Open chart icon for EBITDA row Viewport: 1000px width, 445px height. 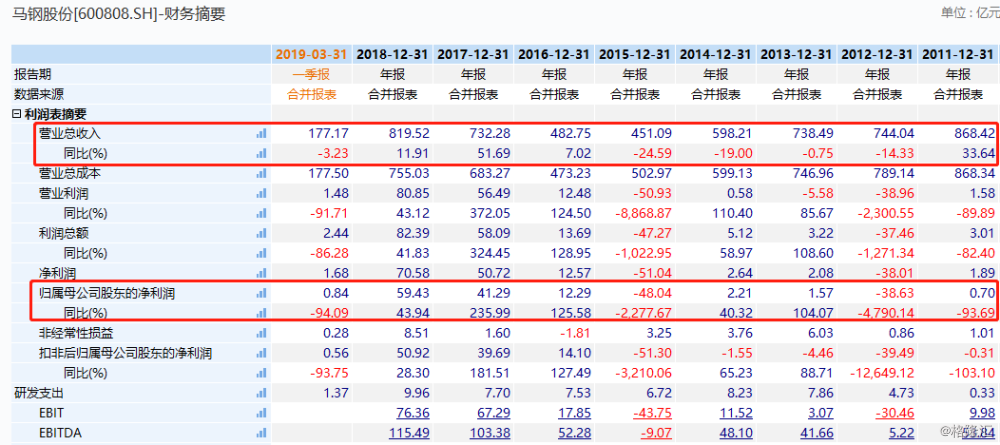click(x=261, y=433)
